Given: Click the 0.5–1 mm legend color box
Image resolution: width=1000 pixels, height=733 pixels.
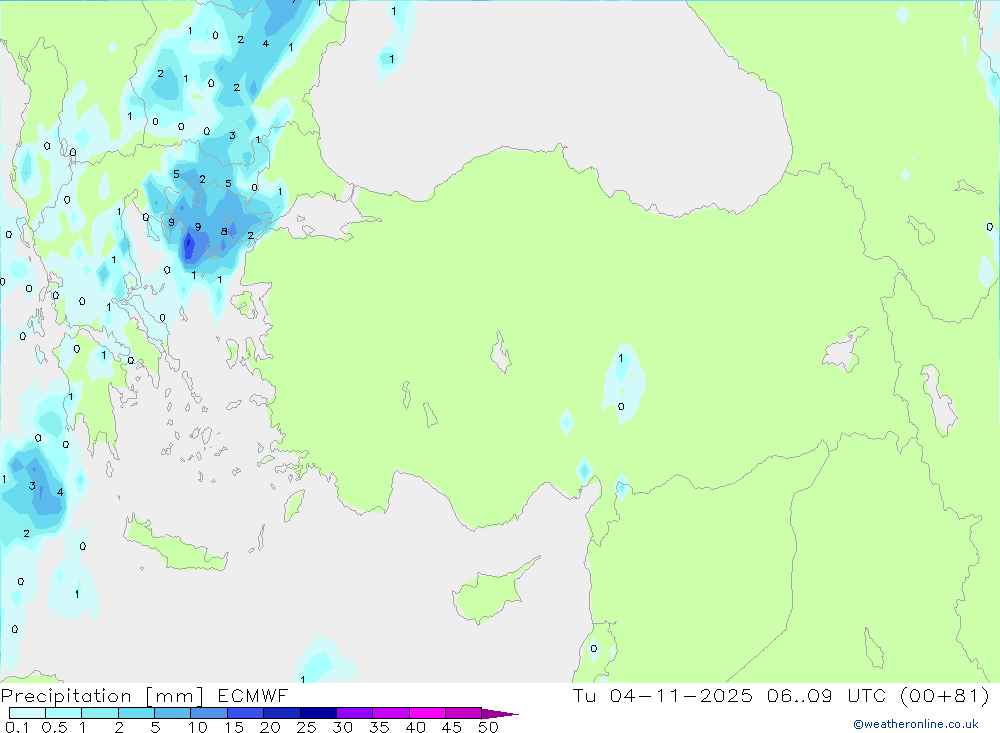Looking at the screenshot, I should (x=64, y=713).
